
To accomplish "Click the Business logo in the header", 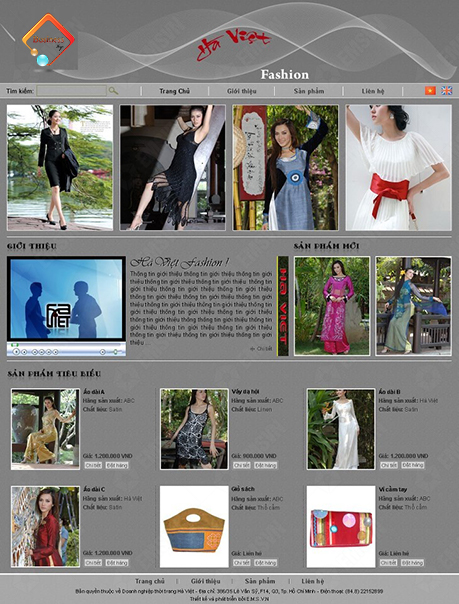I will [48, 40].
